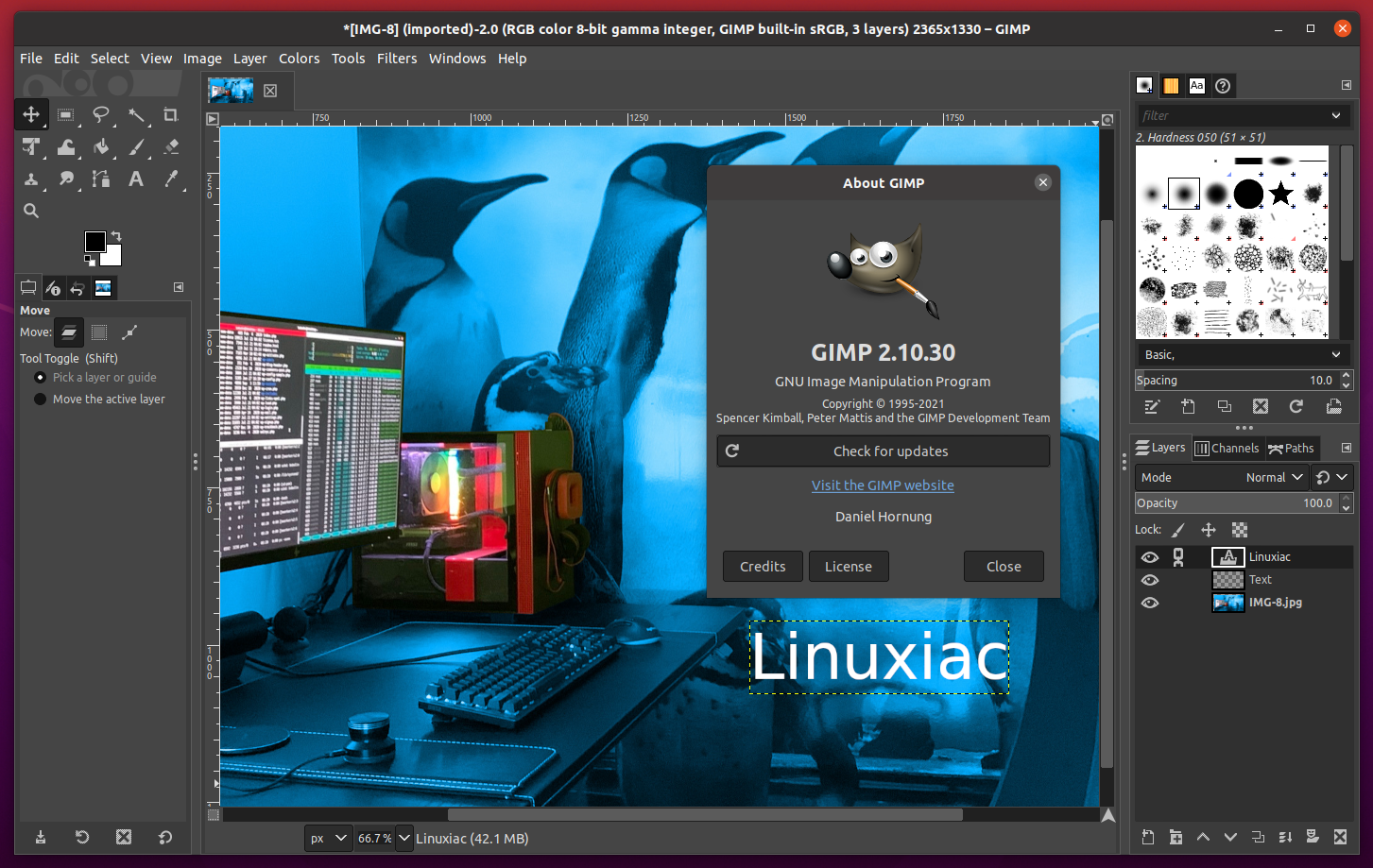Switch to the Paths tab
Screen dimensions: 1373x868
[1291, 448]
